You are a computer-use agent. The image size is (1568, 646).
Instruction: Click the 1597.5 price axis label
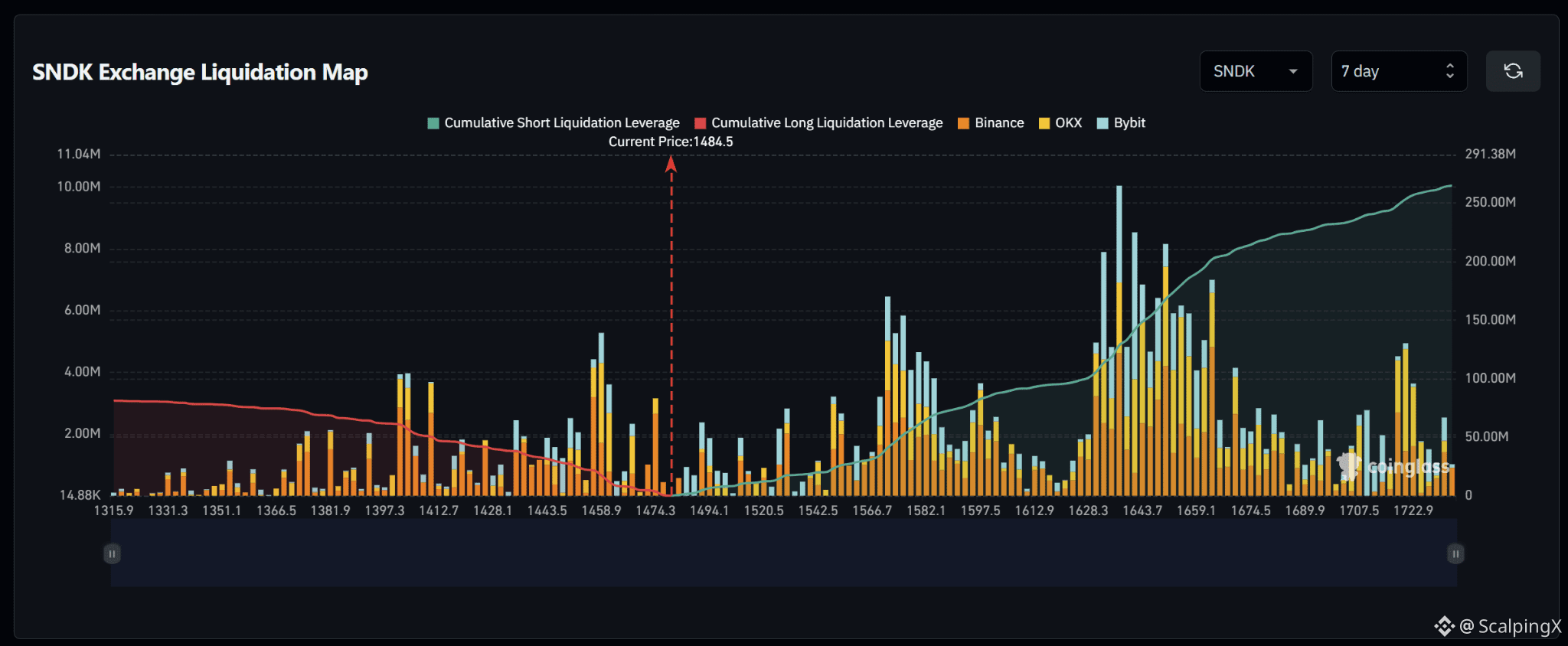(x=981, y=511)
